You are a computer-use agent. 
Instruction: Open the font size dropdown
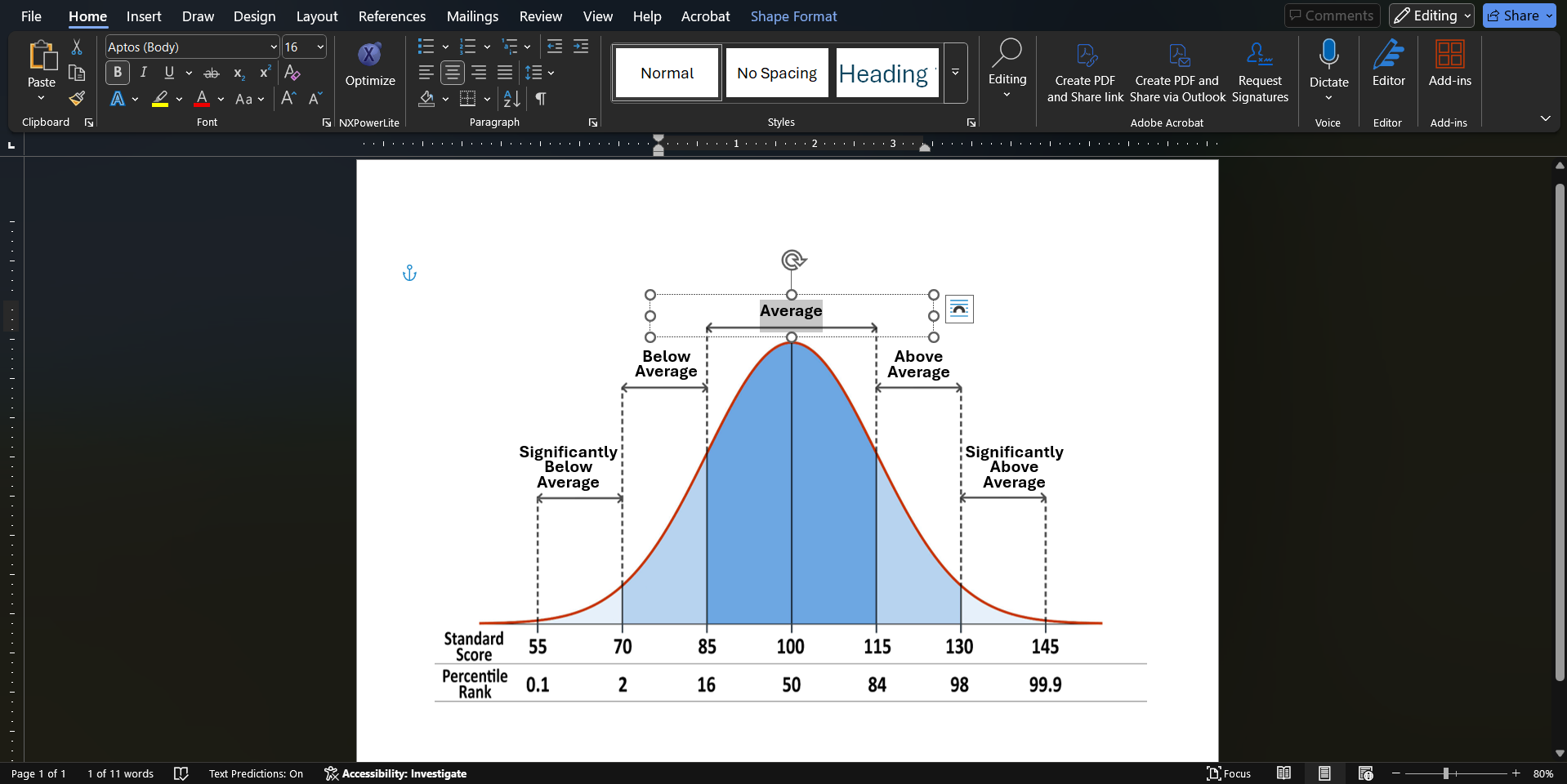click(x=320, y=47)
